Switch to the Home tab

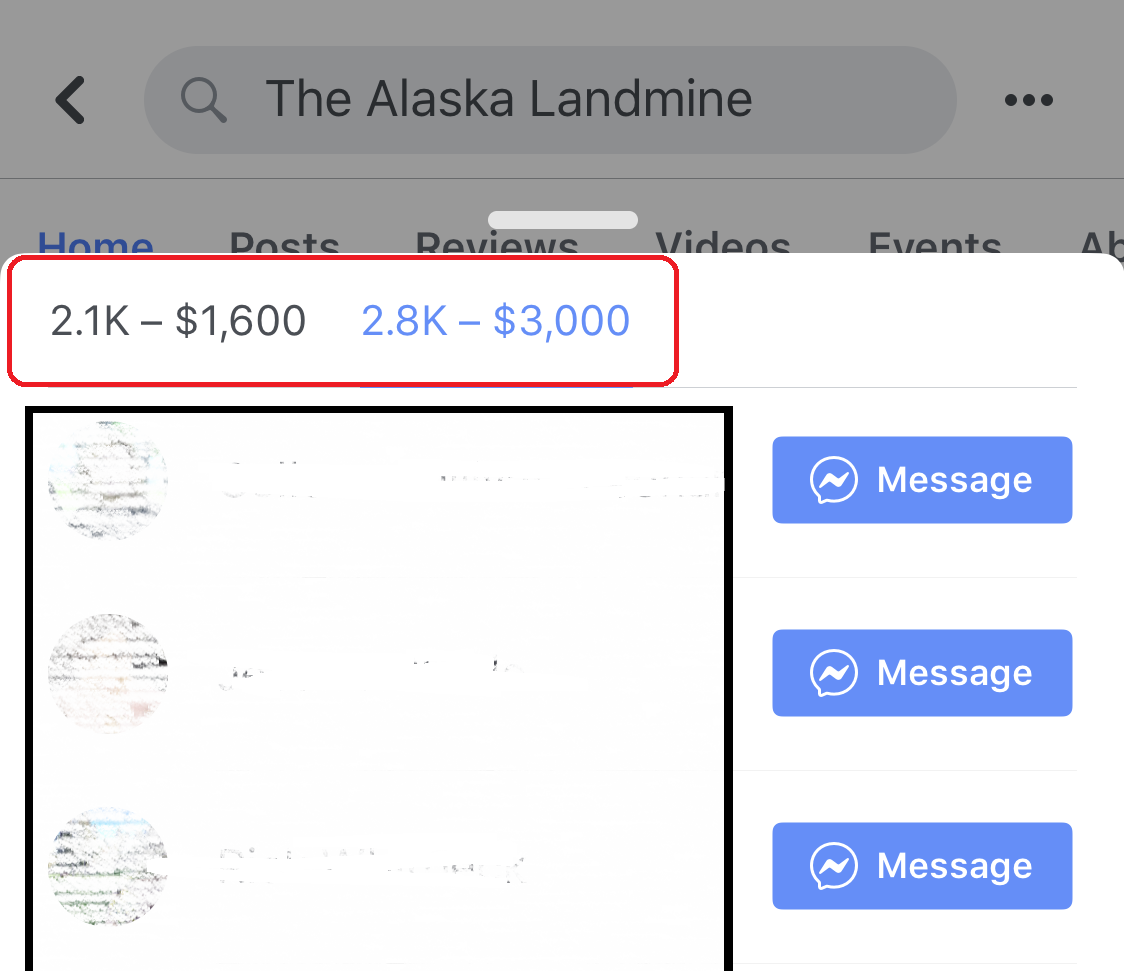[x=95, y=242]
